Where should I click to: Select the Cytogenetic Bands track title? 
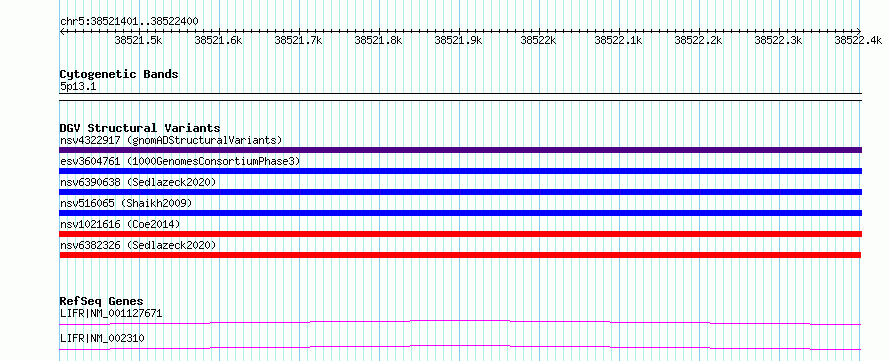click(x=119, y=74)
